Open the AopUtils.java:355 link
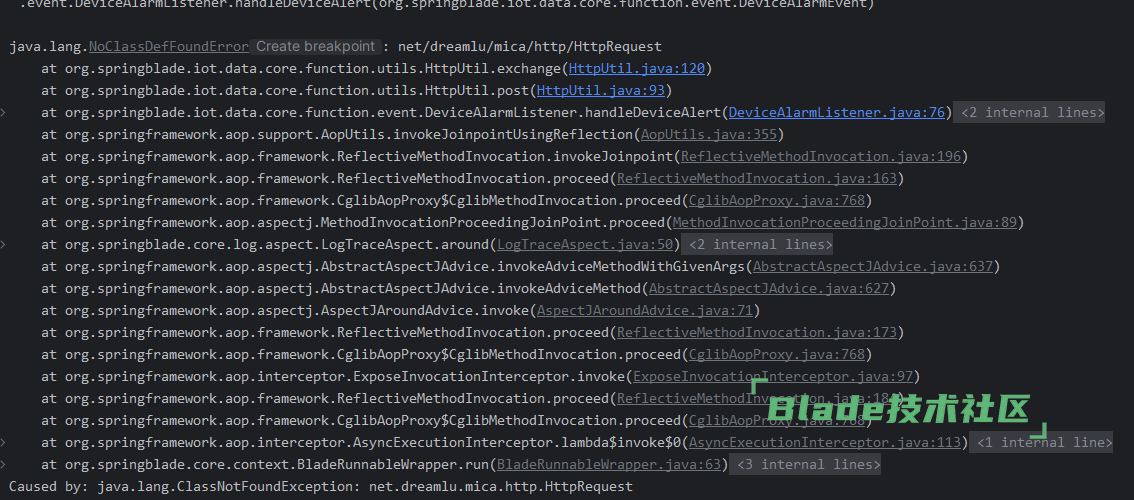 tap(708, 135)
